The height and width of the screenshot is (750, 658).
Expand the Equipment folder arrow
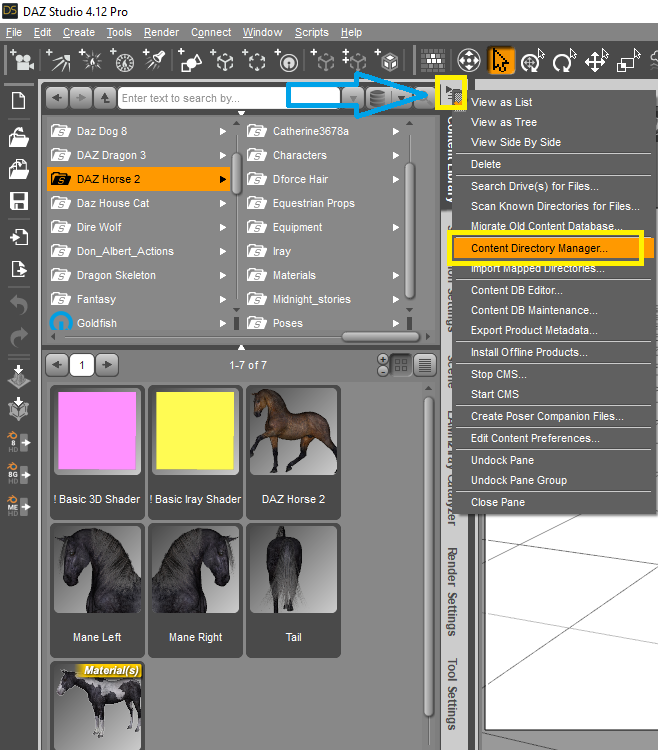click(395, 227)
